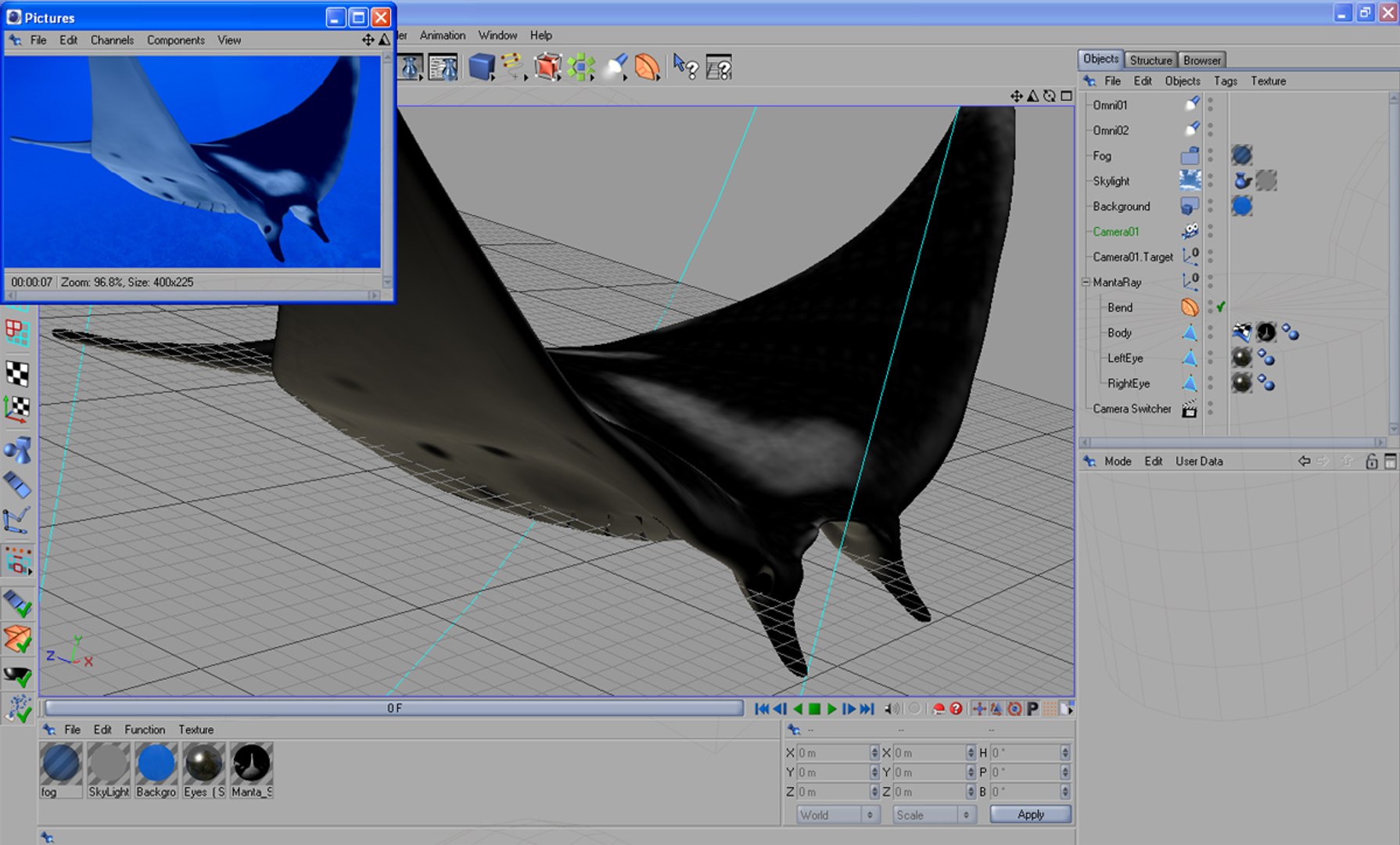Toggle the parameter keyframe P button
The width and height of the screenshot is (1400, 845).
coord(1032,709)
